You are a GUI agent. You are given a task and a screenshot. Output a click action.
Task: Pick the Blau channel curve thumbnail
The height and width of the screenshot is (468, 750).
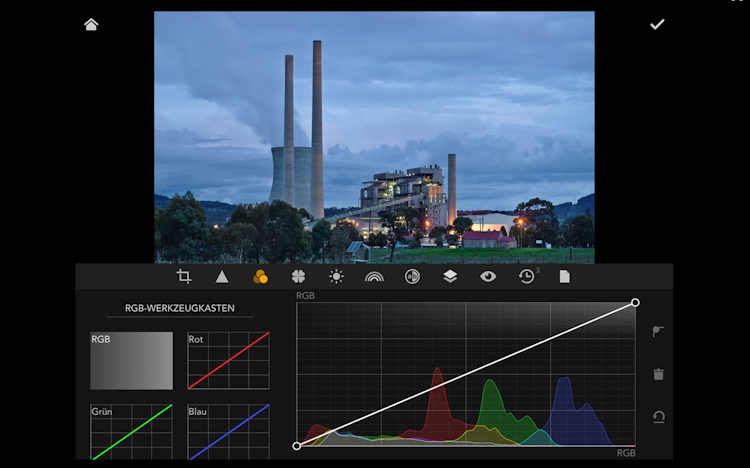click(x=228, y=432)
